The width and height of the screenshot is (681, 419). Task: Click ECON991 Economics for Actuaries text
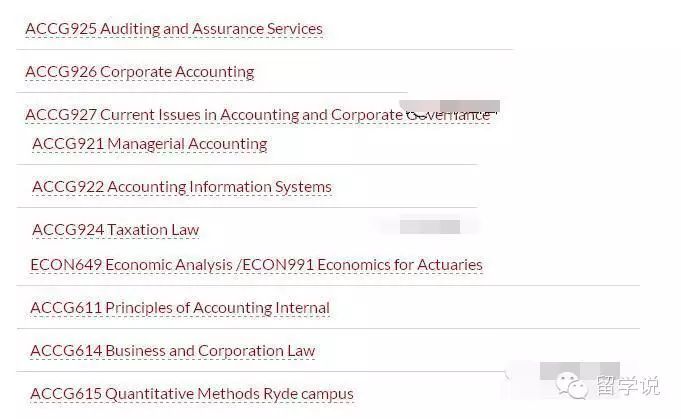click(x=362, y=265)
